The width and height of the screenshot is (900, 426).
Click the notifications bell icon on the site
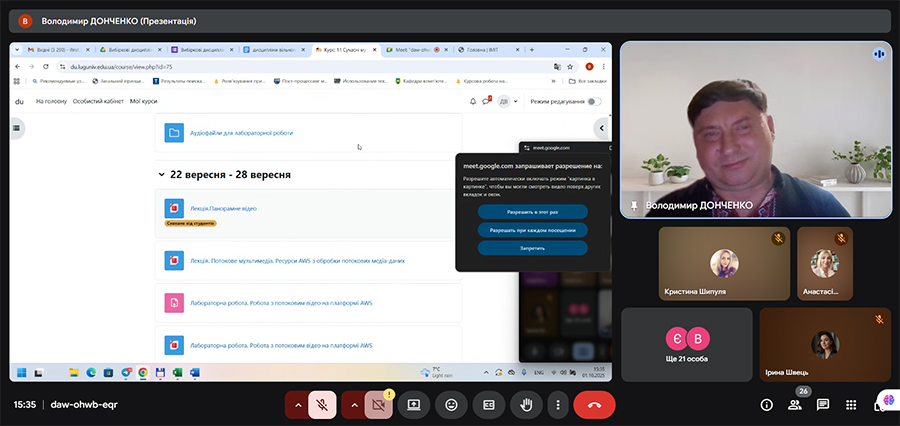[473, 102]
